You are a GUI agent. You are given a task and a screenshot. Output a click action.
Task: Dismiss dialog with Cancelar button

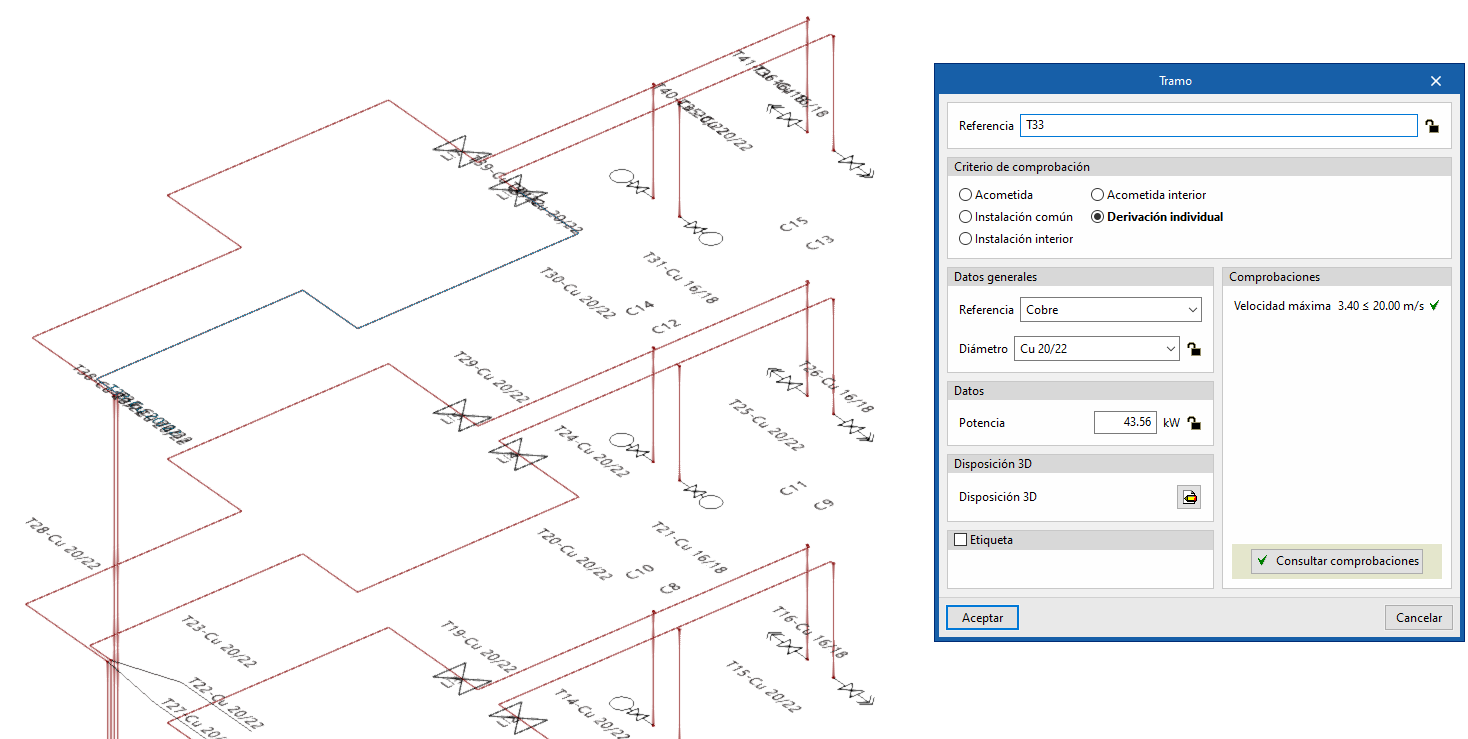[1419, 618]
